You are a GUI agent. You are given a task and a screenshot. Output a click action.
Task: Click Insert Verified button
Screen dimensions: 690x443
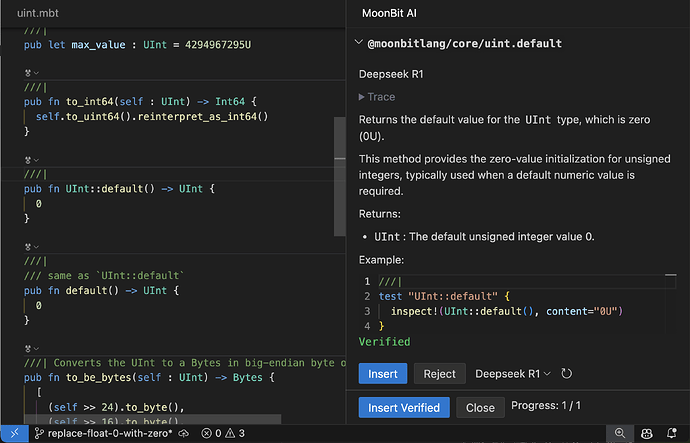[404, 407]
